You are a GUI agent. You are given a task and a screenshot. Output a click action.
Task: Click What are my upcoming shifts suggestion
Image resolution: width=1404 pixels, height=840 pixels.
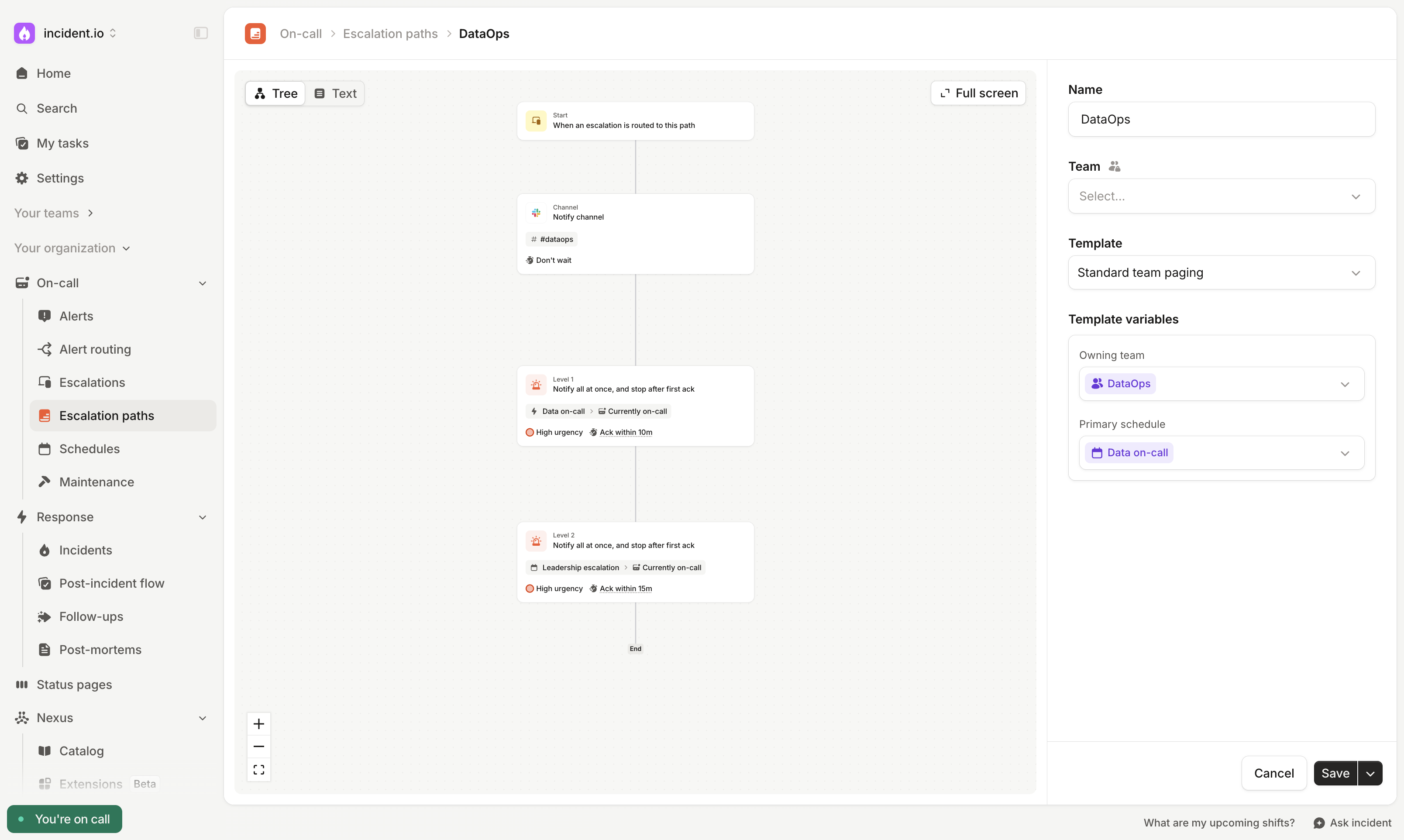tap(1219, 823)
